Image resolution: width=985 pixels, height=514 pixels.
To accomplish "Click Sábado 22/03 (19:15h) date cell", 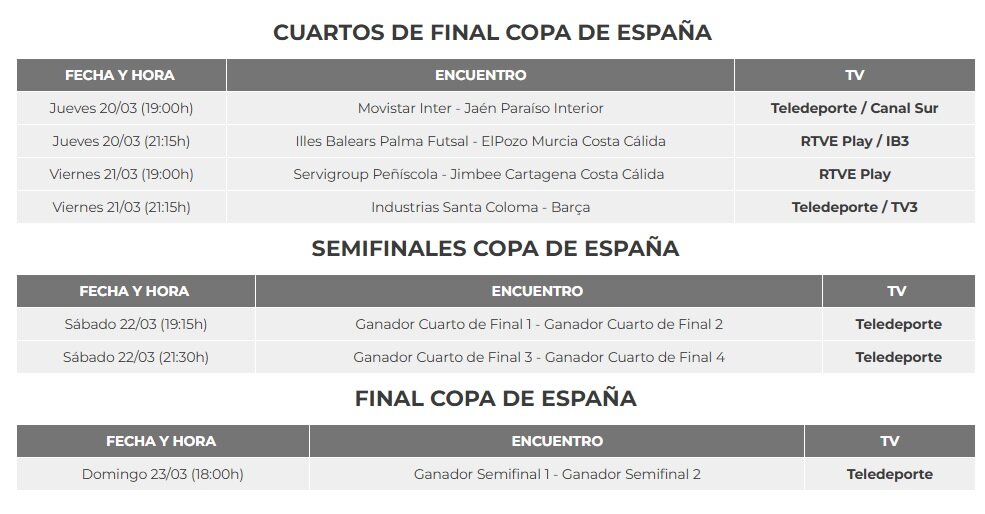I will tap(136, 324).
